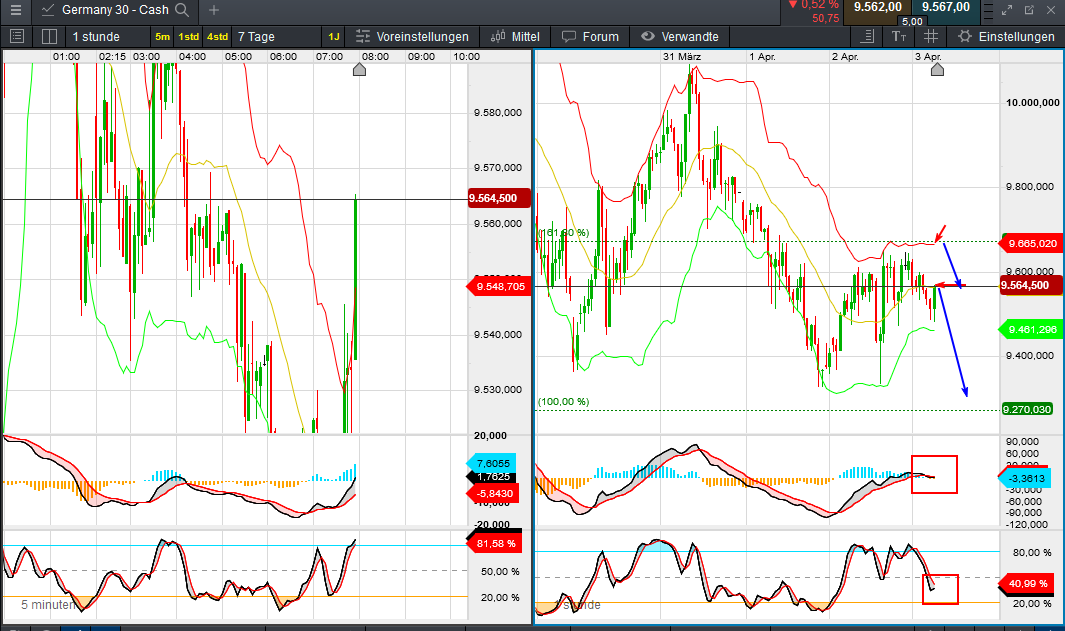Click the 9.564,500 price label on right chart
This screenshot has height=631, width=1065.
(1031, 285)
